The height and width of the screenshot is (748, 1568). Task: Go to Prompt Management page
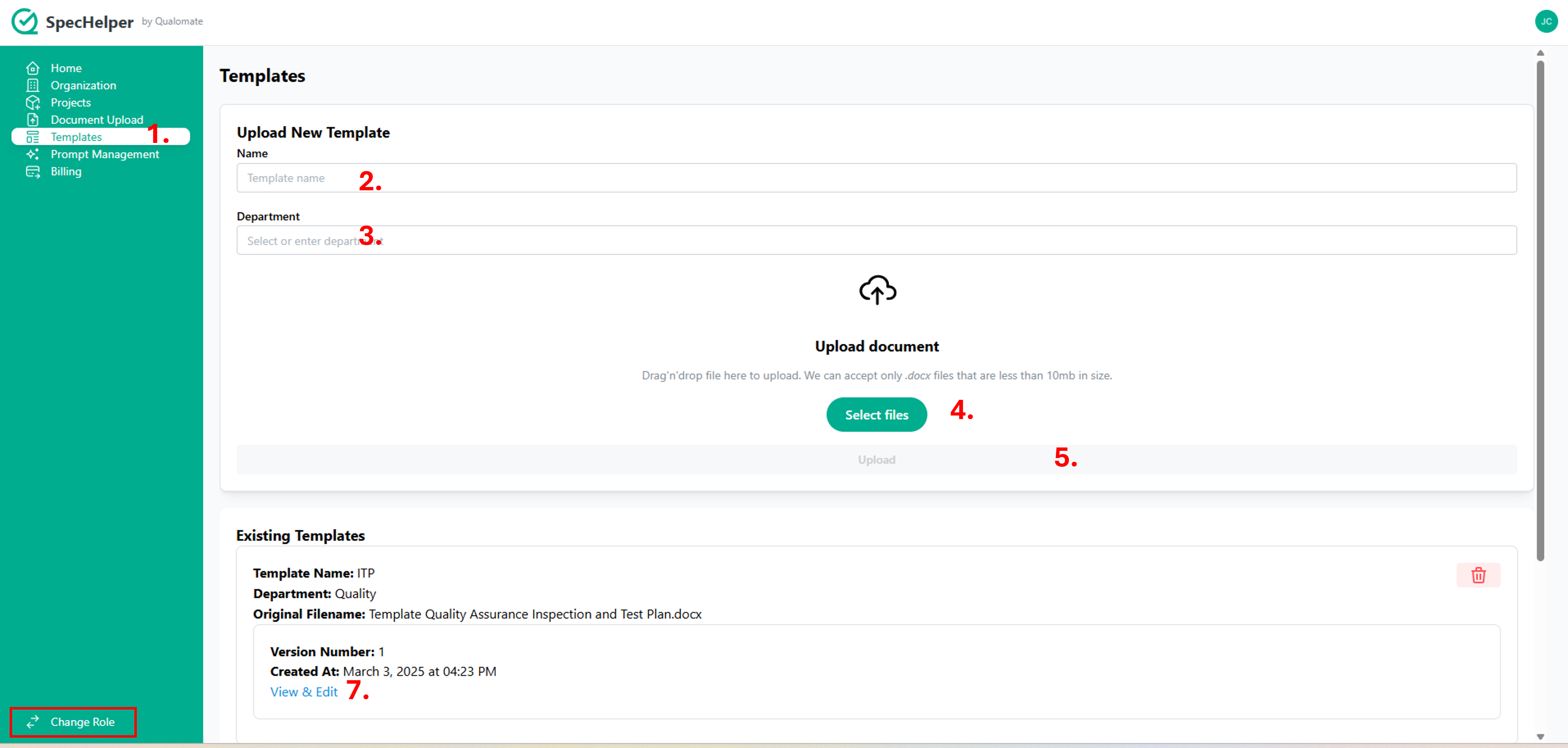(x=105, y=154)
